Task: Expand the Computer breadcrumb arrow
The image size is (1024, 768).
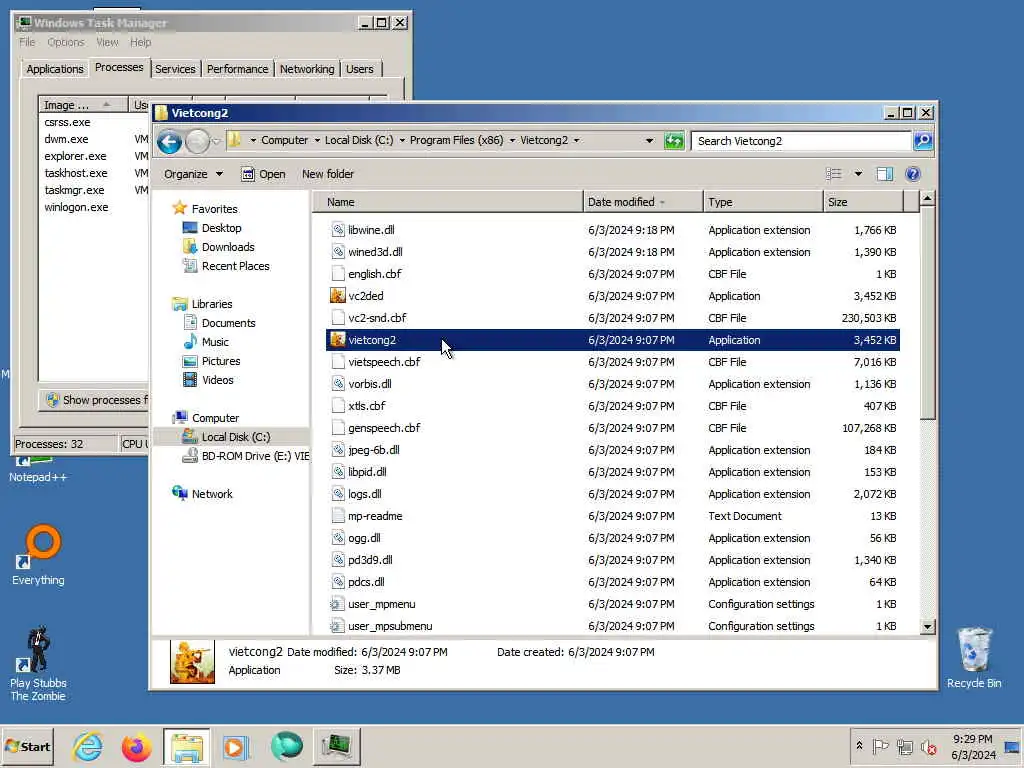Action: pos(317,140)
